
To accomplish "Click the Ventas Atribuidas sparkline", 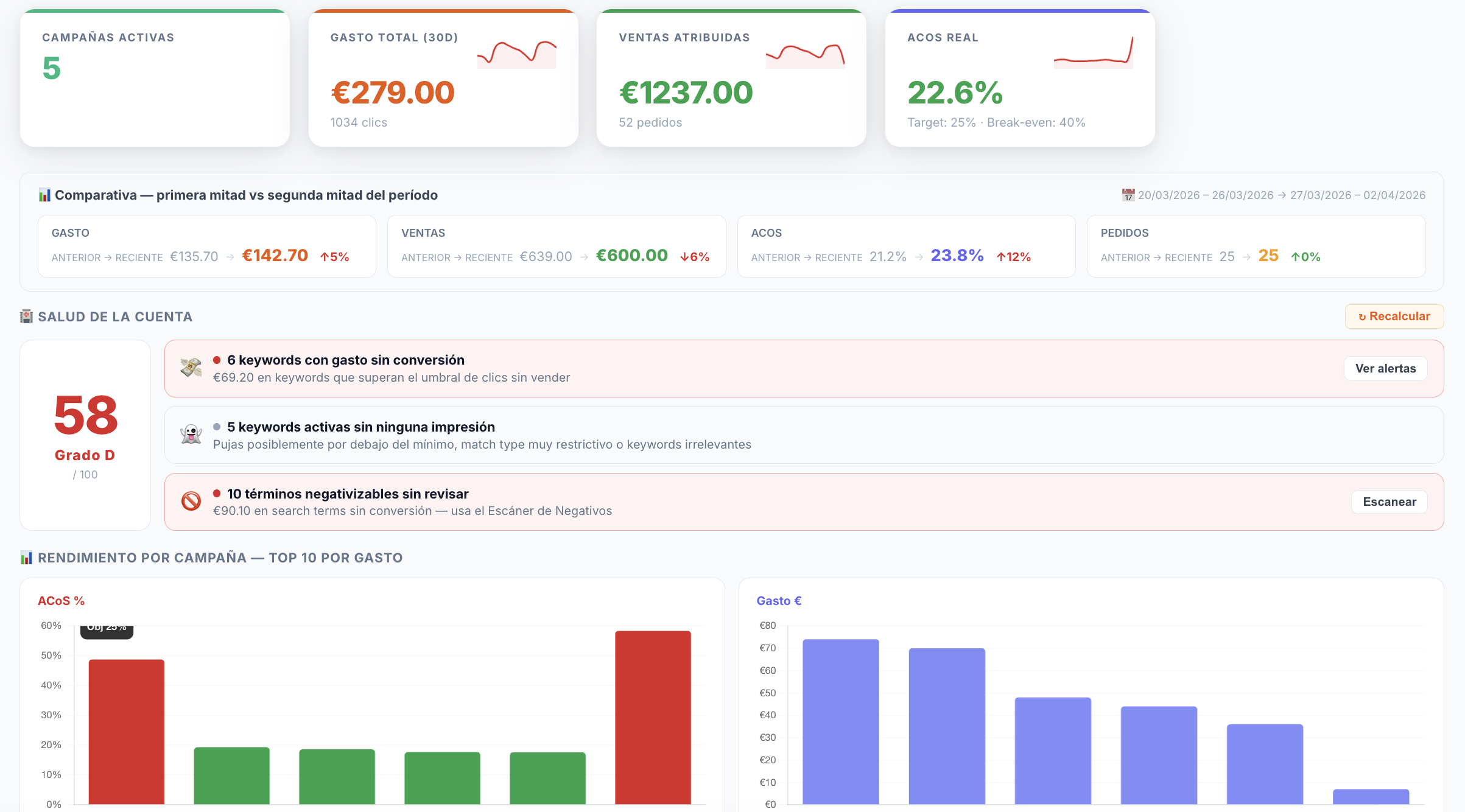I will 805,55.
